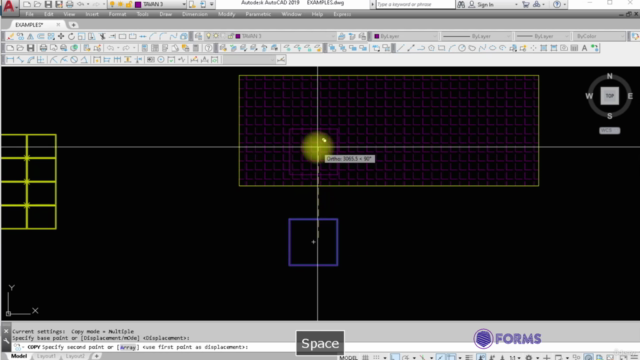Image resolution: width=640 pixels, height=360 pixels.
Task: Open the Modify menu
Action: (x=226, y=14)
